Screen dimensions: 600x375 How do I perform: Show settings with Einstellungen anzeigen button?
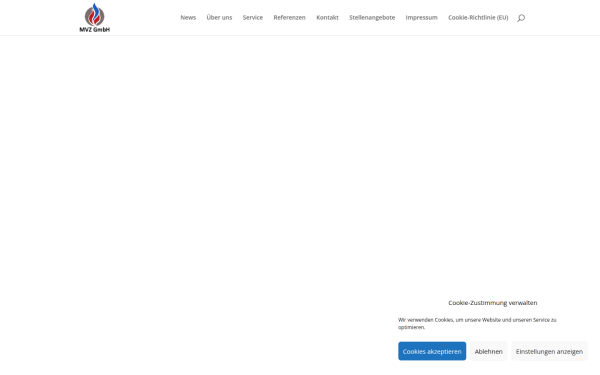tap(549, 351)
